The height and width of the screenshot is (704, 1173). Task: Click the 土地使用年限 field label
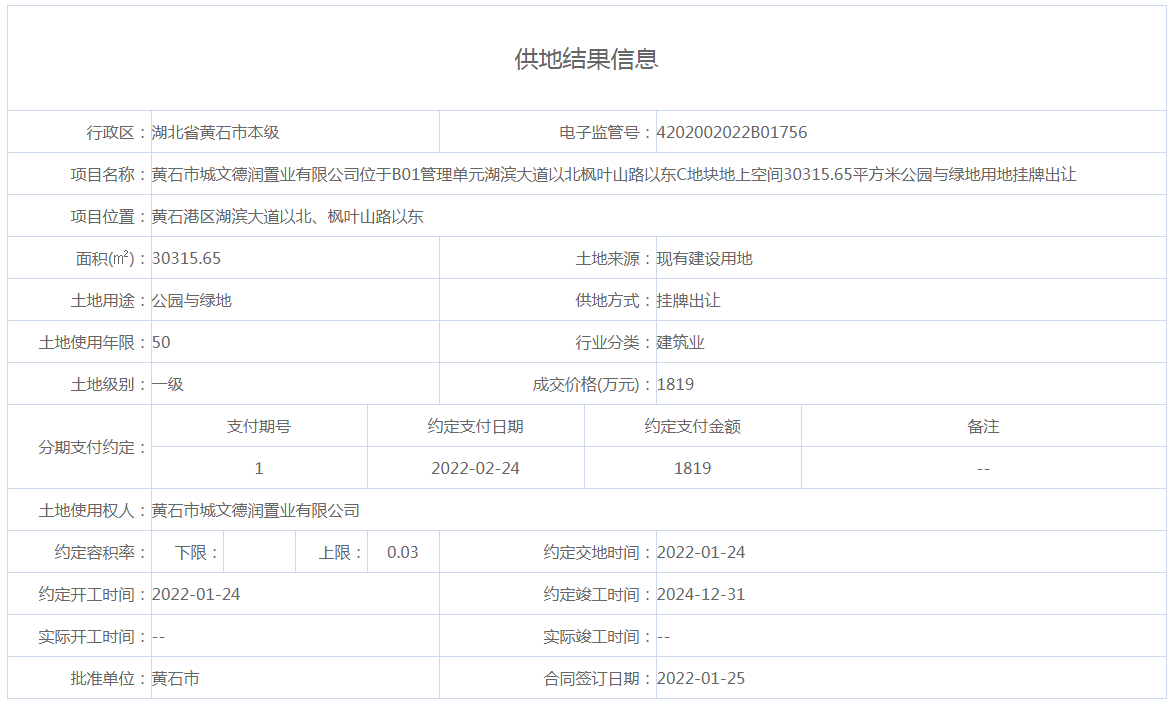tap(94, 342)
